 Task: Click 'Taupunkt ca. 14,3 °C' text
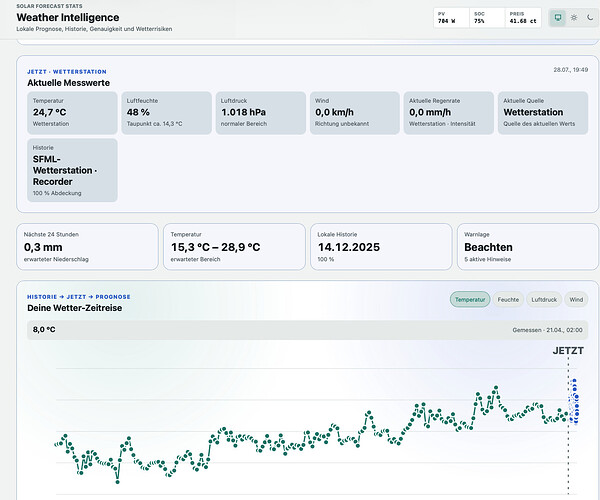(155, 124)
